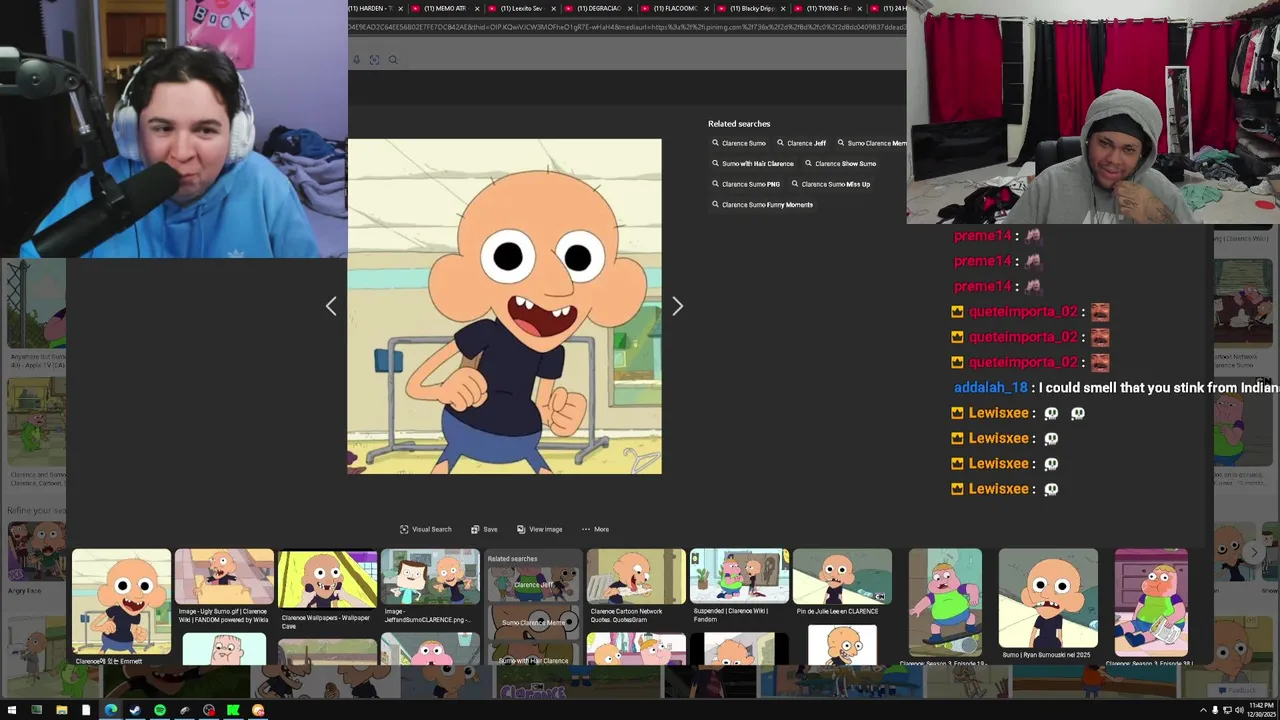Open the Sumo Ryan Sumouski thumbnail

pos(1048,599)
